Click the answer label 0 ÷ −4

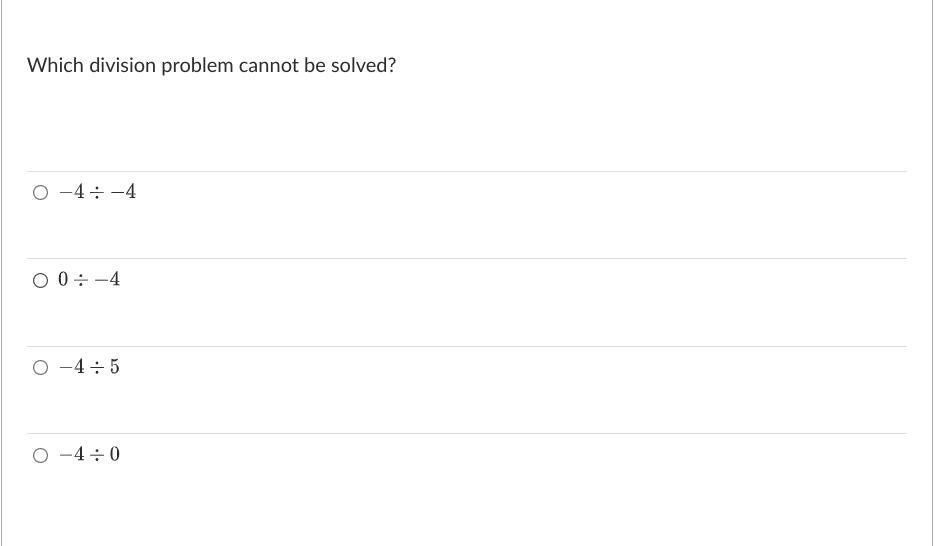pyautogui.click(x=89, y=279)
